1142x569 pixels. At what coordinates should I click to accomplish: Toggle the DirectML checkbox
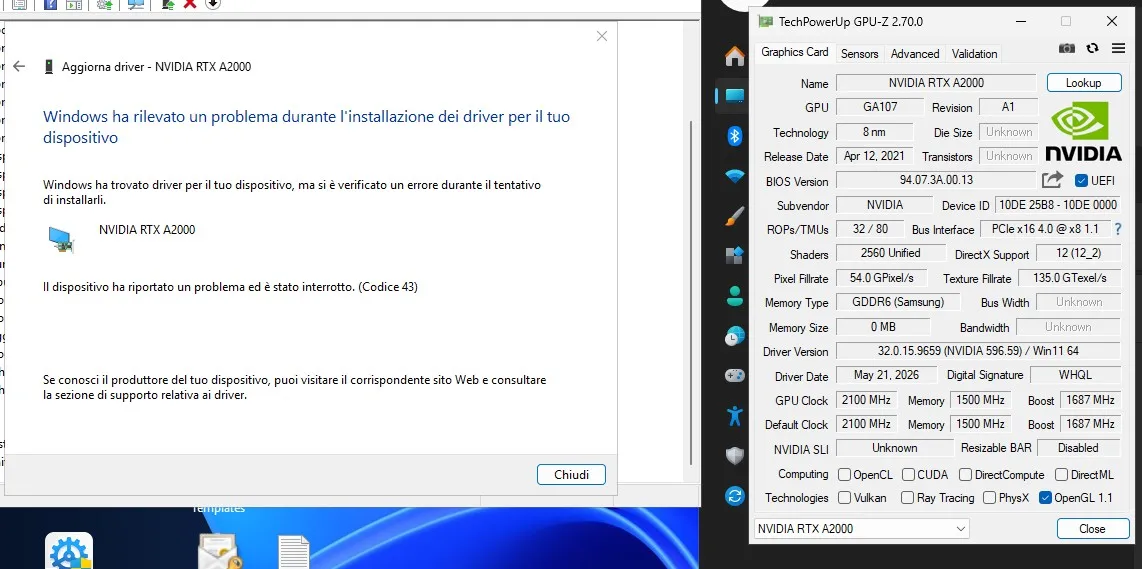click(1061, 474)
